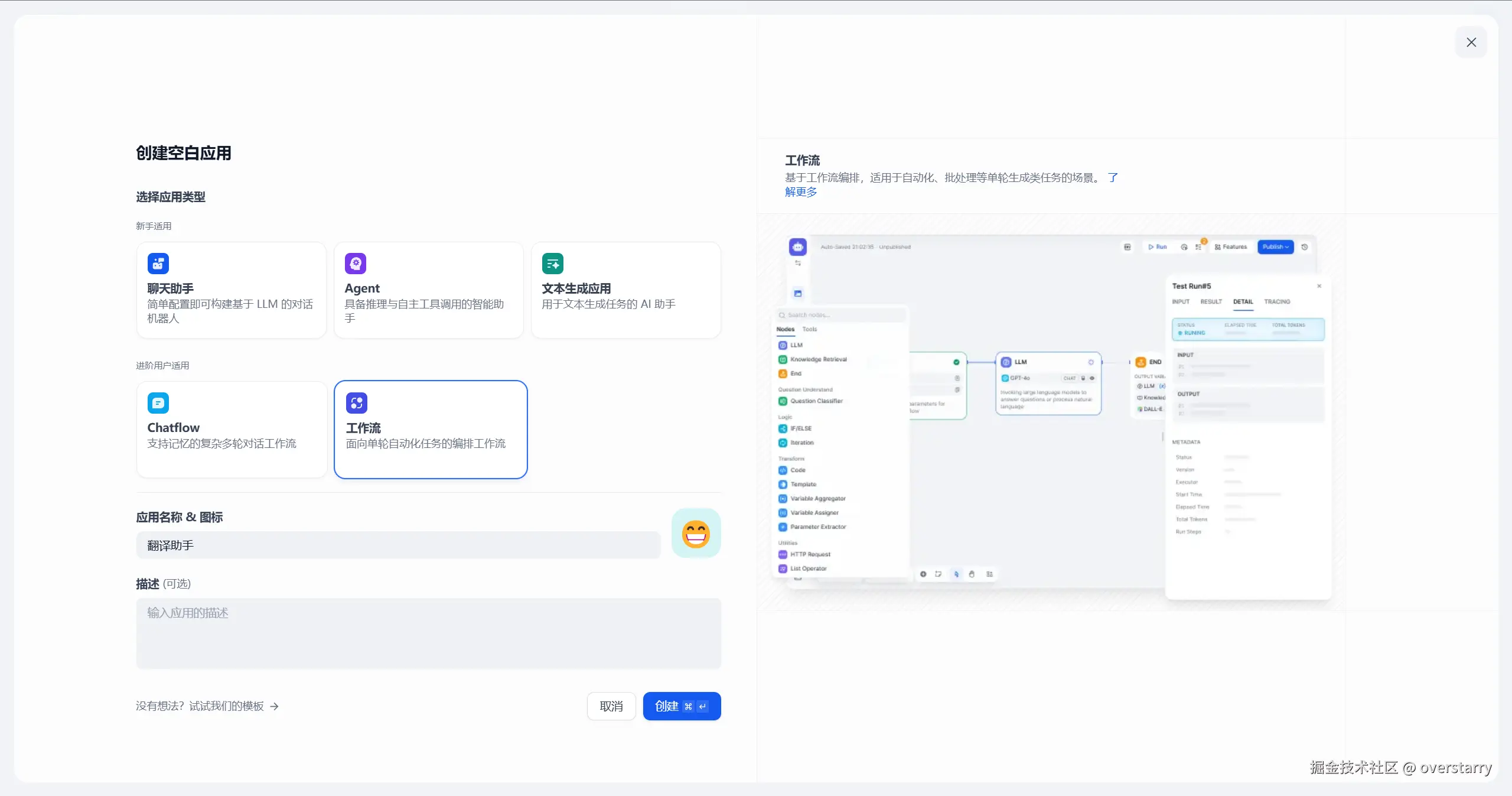Pick the 工作流 app type card
Image resolution: width=1512 pixels, height=796 pixels.
pyautogui.click(x=430, y=430)
